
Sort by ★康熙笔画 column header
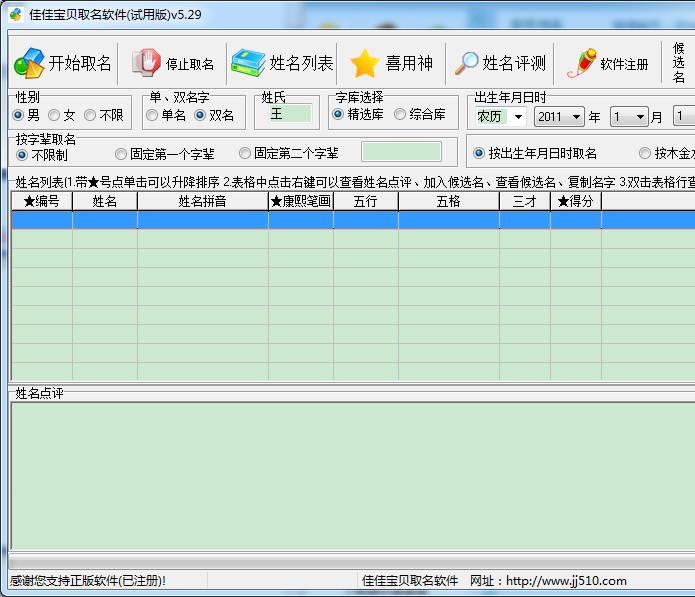pyautogui.click(x=300, y=201)
